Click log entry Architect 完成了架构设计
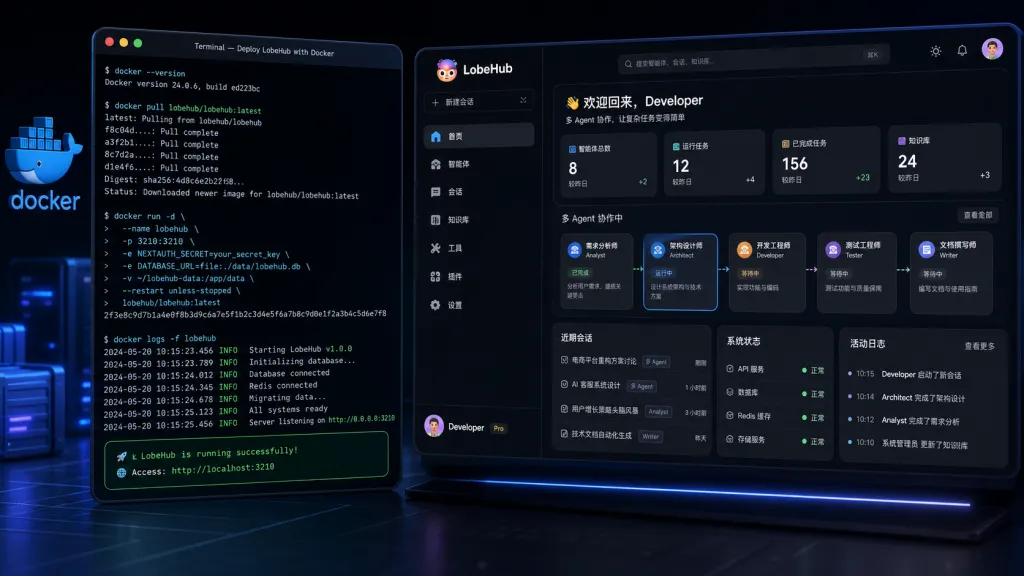Viewport: 1024px width, 576px height. coord(923,398)
